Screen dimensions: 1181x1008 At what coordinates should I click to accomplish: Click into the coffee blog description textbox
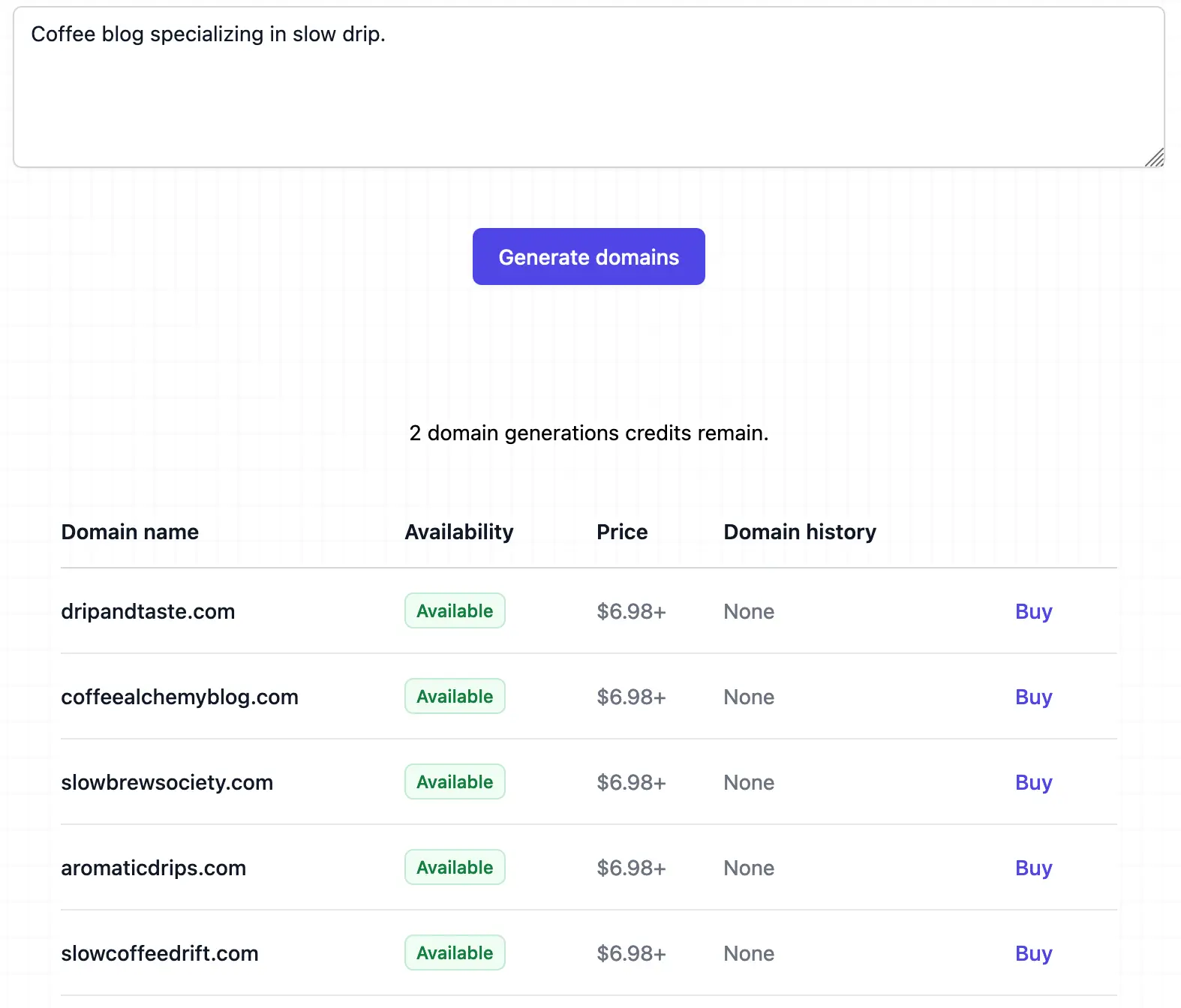(588, 87)
